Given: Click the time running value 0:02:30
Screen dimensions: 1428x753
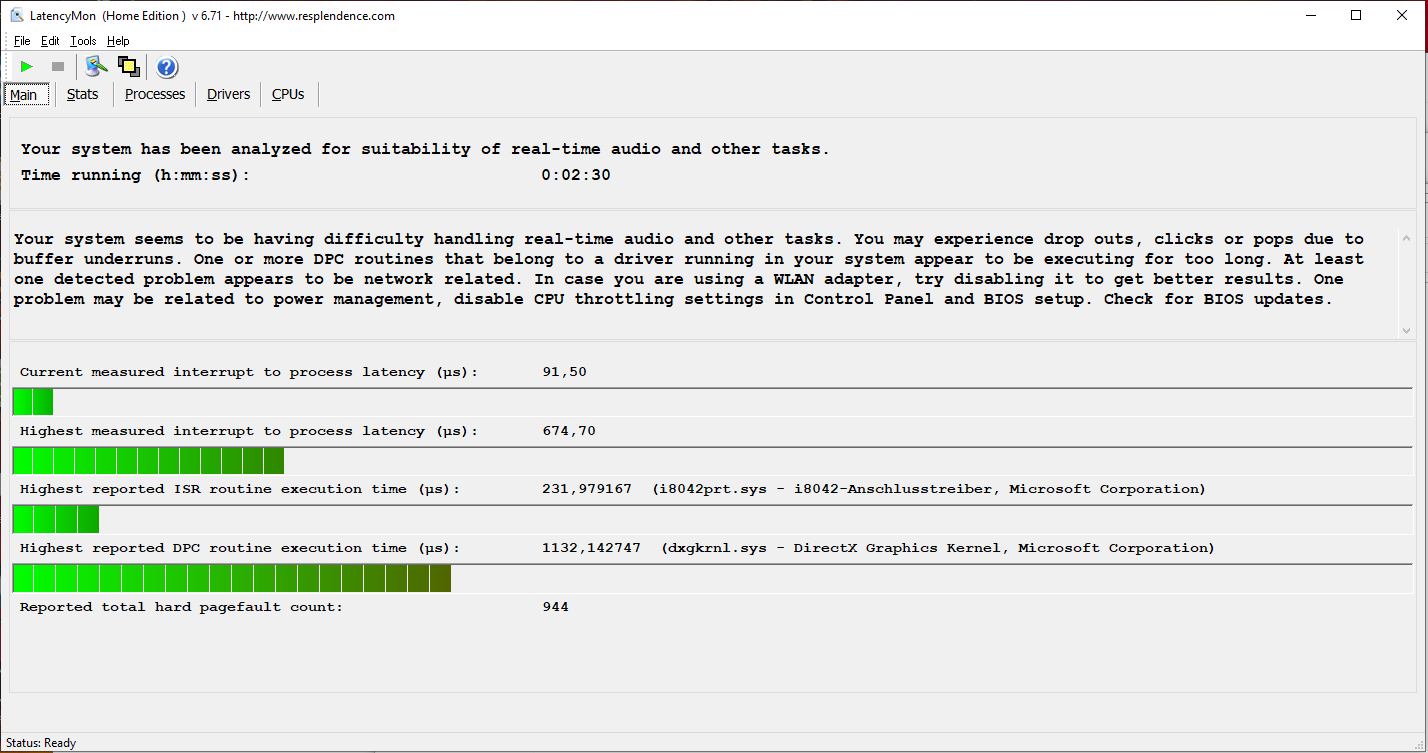Looking at the screenshot, I should point(576,175).
